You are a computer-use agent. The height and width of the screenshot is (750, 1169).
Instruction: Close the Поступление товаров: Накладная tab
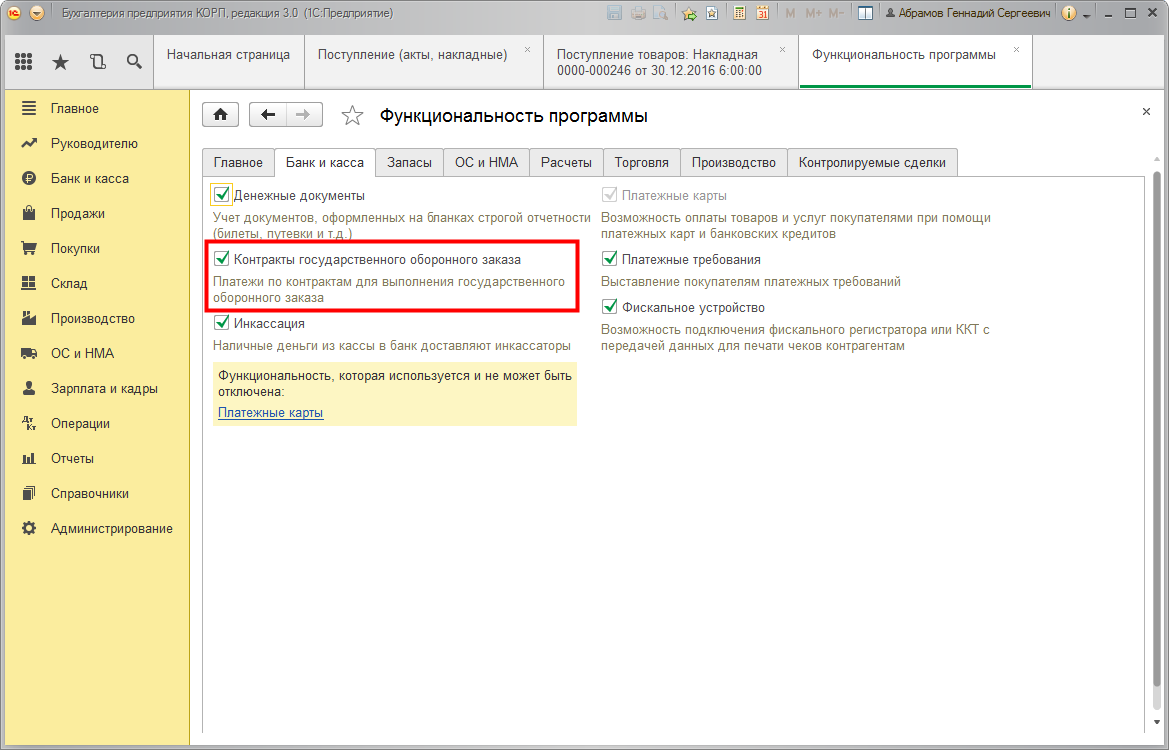click(782, 49)
